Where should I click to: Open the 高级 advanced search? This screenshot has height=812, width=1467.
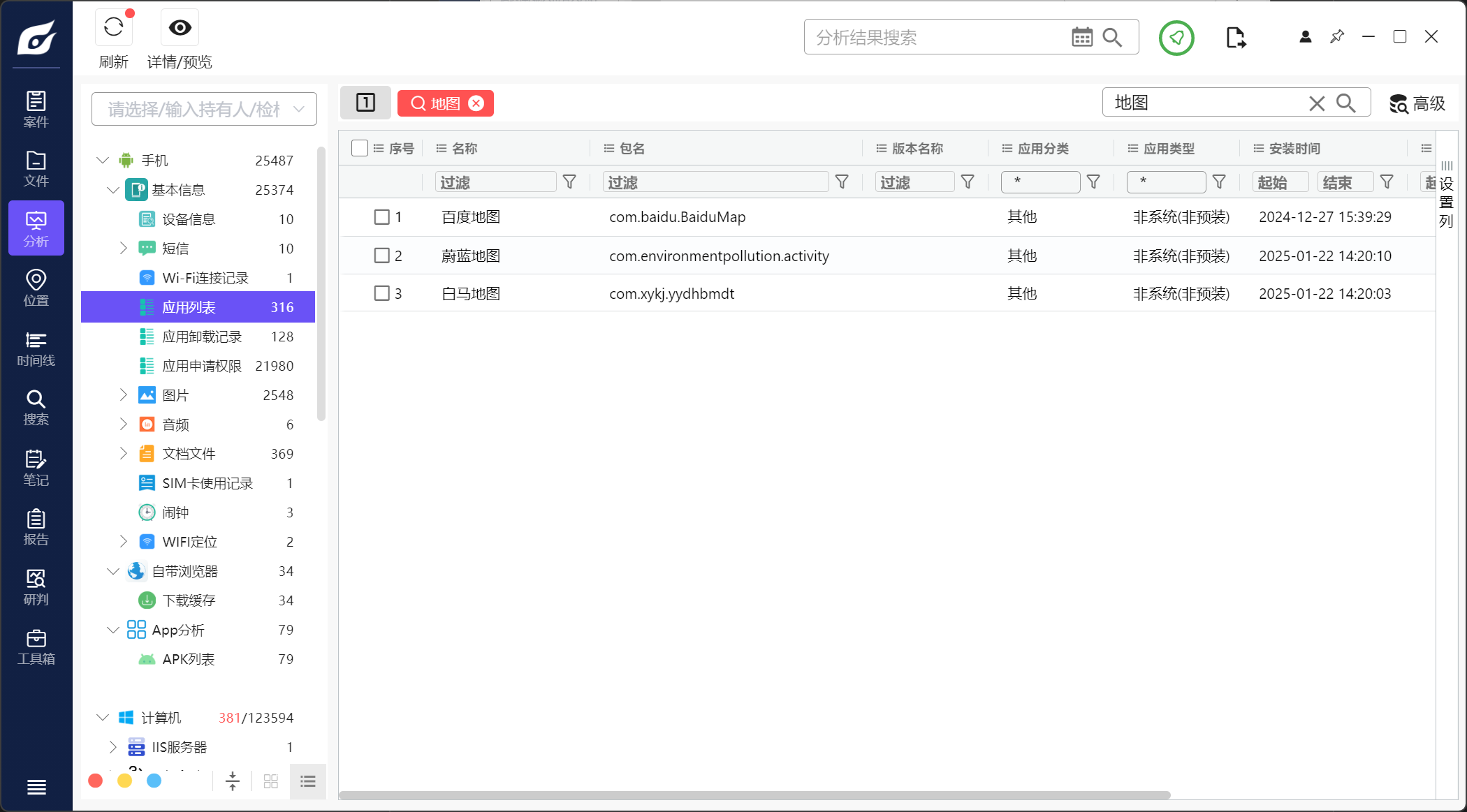click(1417, 103)
